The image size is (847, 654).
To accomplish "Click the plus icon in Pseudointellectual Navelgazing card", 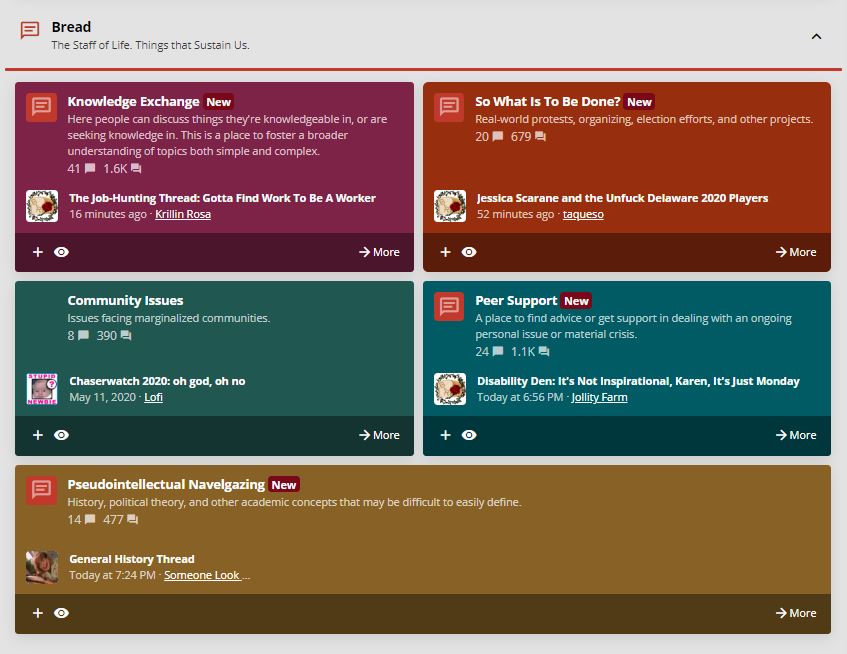I will pos(38,613).
